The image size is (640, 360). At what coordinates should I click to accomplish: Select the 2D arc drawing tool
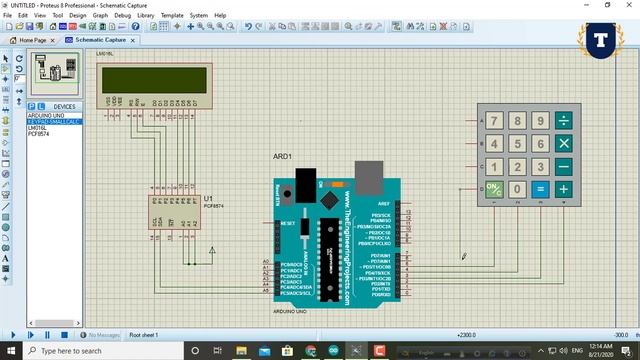(6, 238)
